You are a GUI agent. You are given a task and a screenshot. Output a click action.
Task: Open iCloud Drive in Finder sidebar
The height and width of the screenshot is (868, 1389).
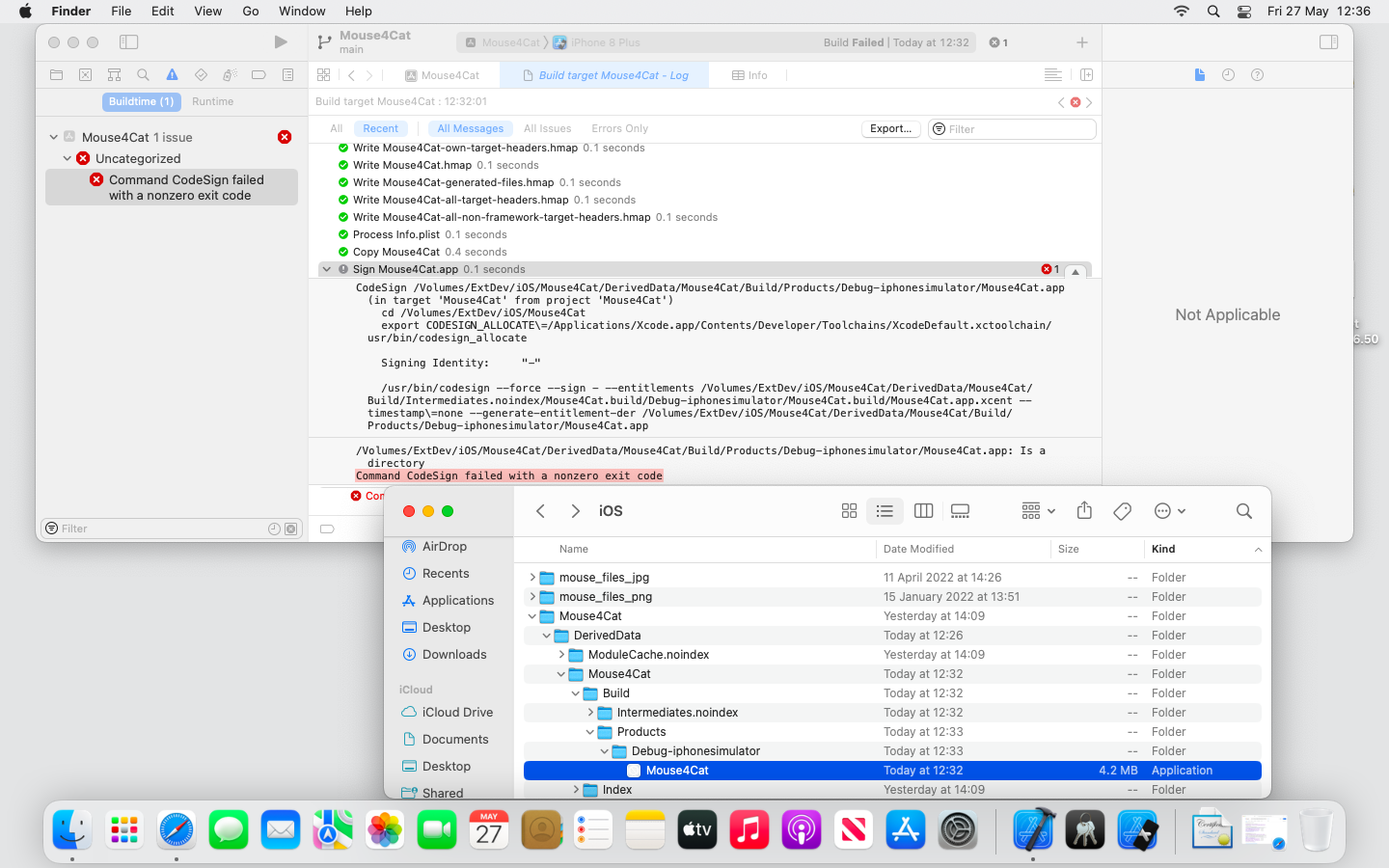pyautogui.click(x=448, y=712)
